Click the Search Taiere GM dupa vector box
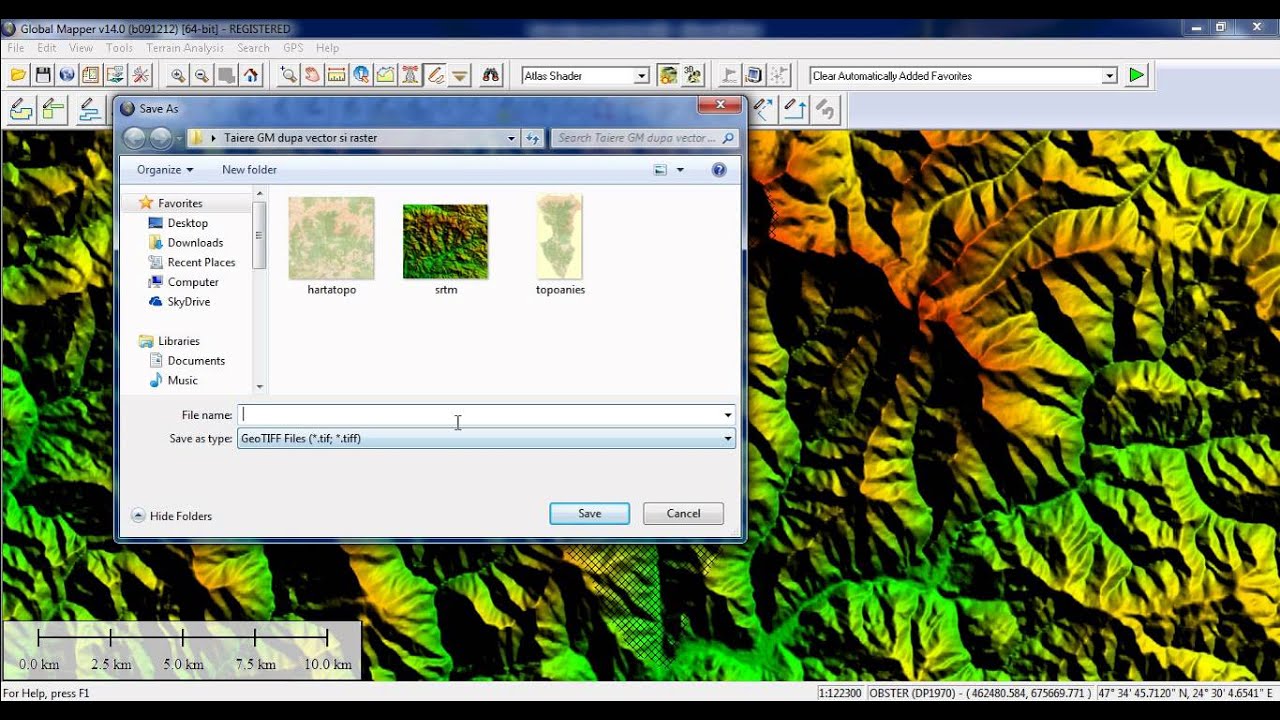1280x720 pixels. (x=644, y=138)
